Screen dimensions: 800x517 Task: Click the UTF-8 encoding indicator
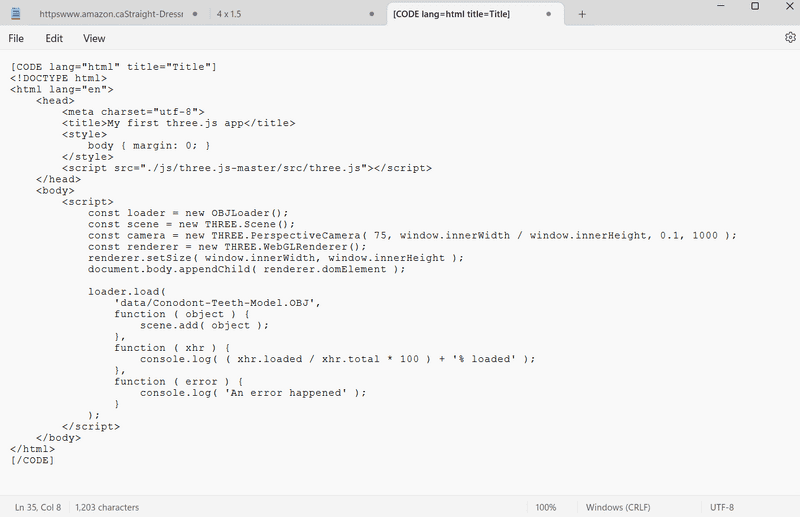721,507
